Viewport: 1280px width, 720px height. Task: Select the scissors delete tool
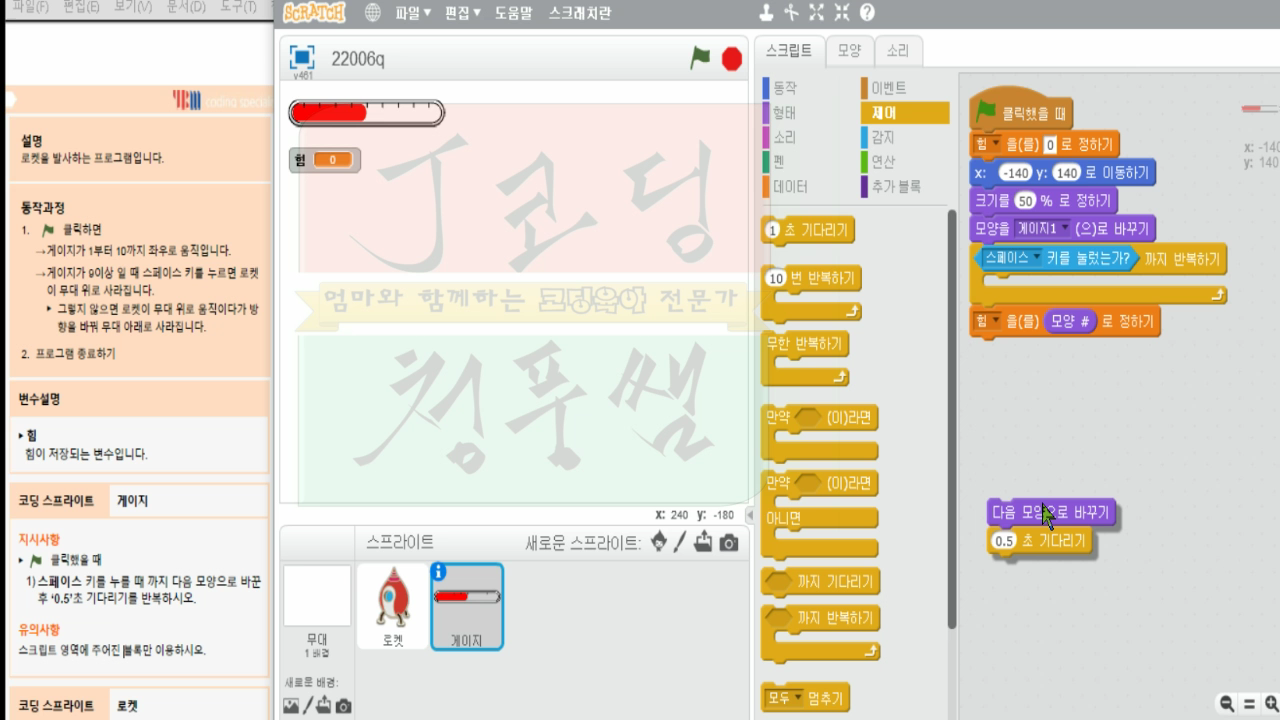click(791, 13)
